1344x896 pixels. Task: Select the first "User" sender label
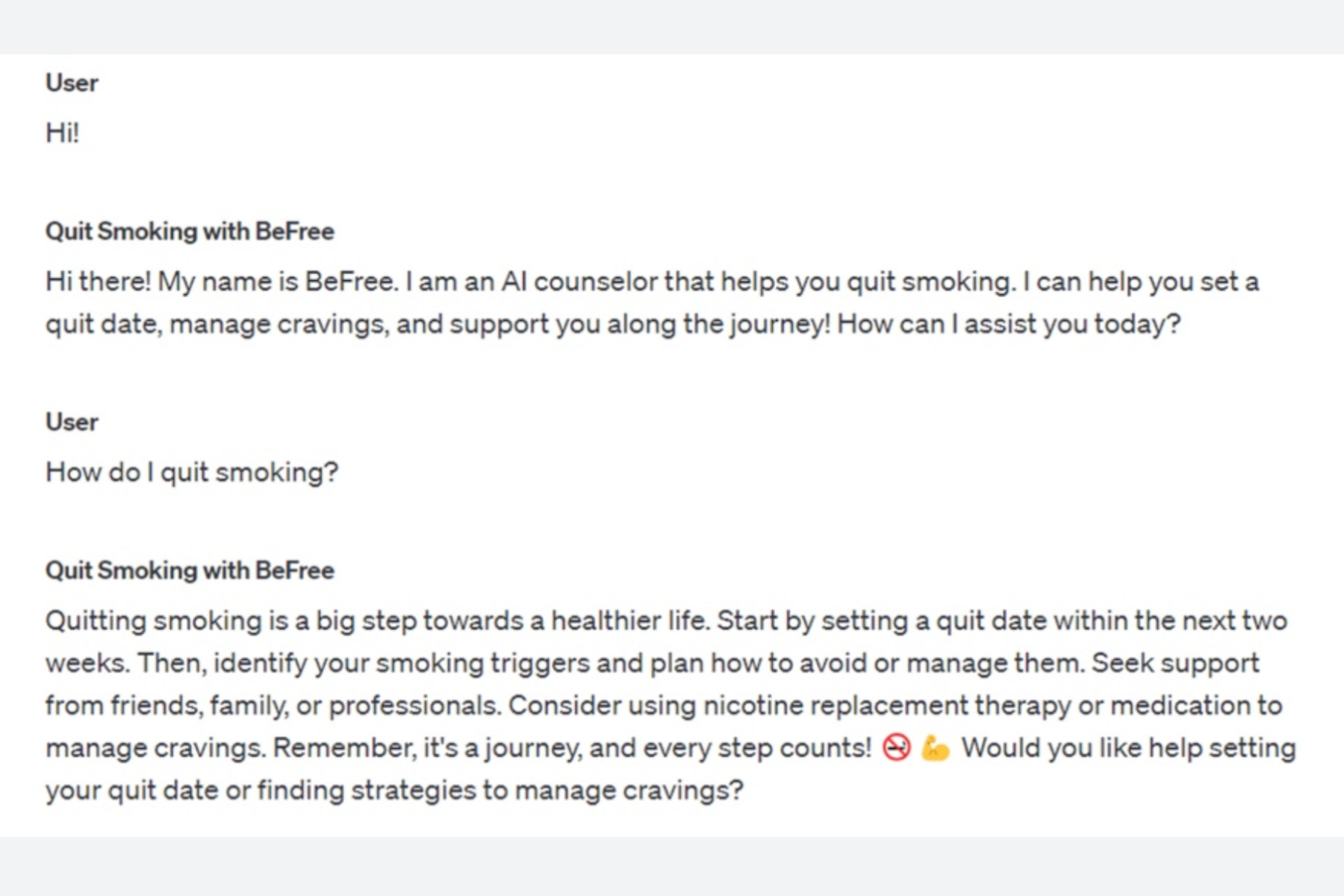pyautogui.click(x=72, y=83)
